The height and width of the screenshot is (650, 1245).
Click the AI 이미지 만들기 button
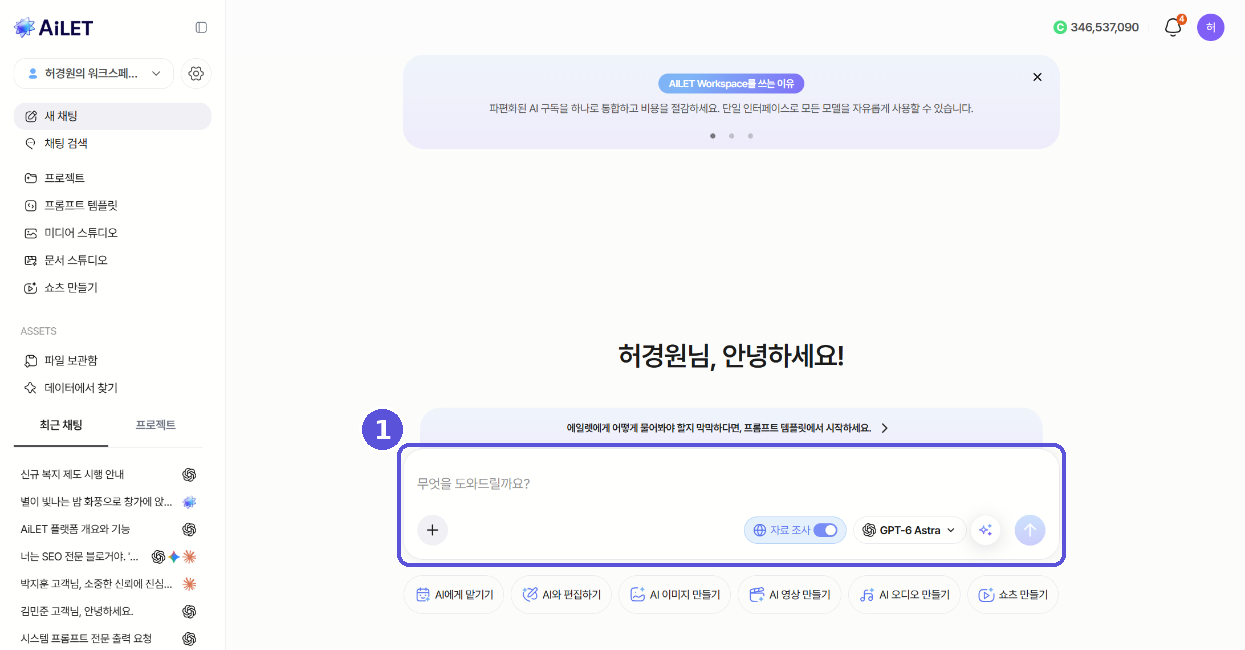pyautogui.click(x=675, y=594)
